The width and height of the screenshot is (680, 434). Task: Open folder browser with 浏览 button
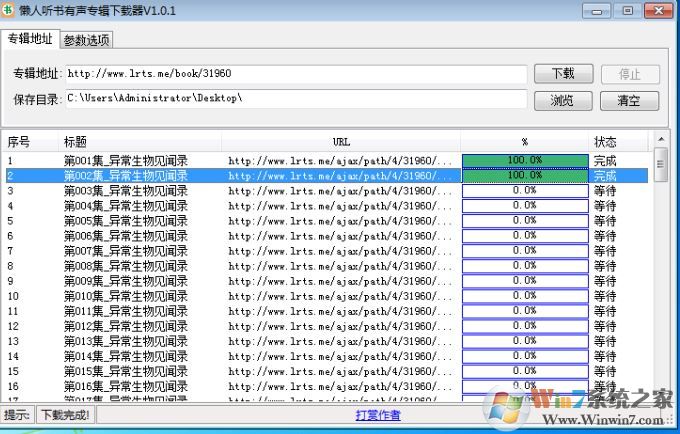coord(562,100)
